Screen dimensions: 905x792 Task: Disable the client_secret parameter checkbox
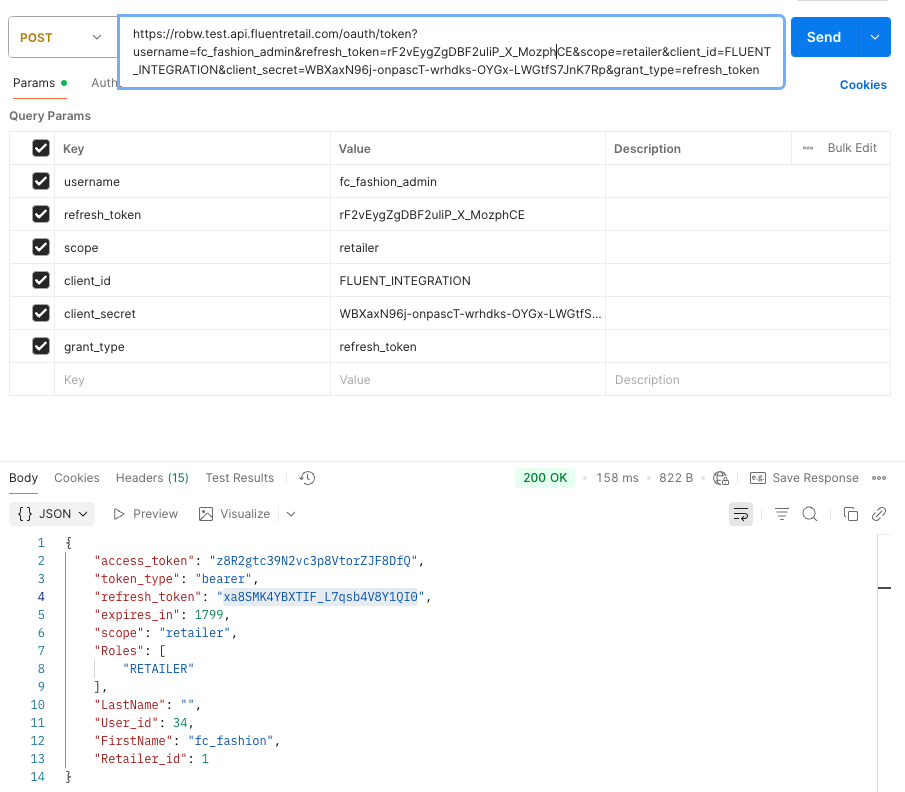tap(41, 314)
